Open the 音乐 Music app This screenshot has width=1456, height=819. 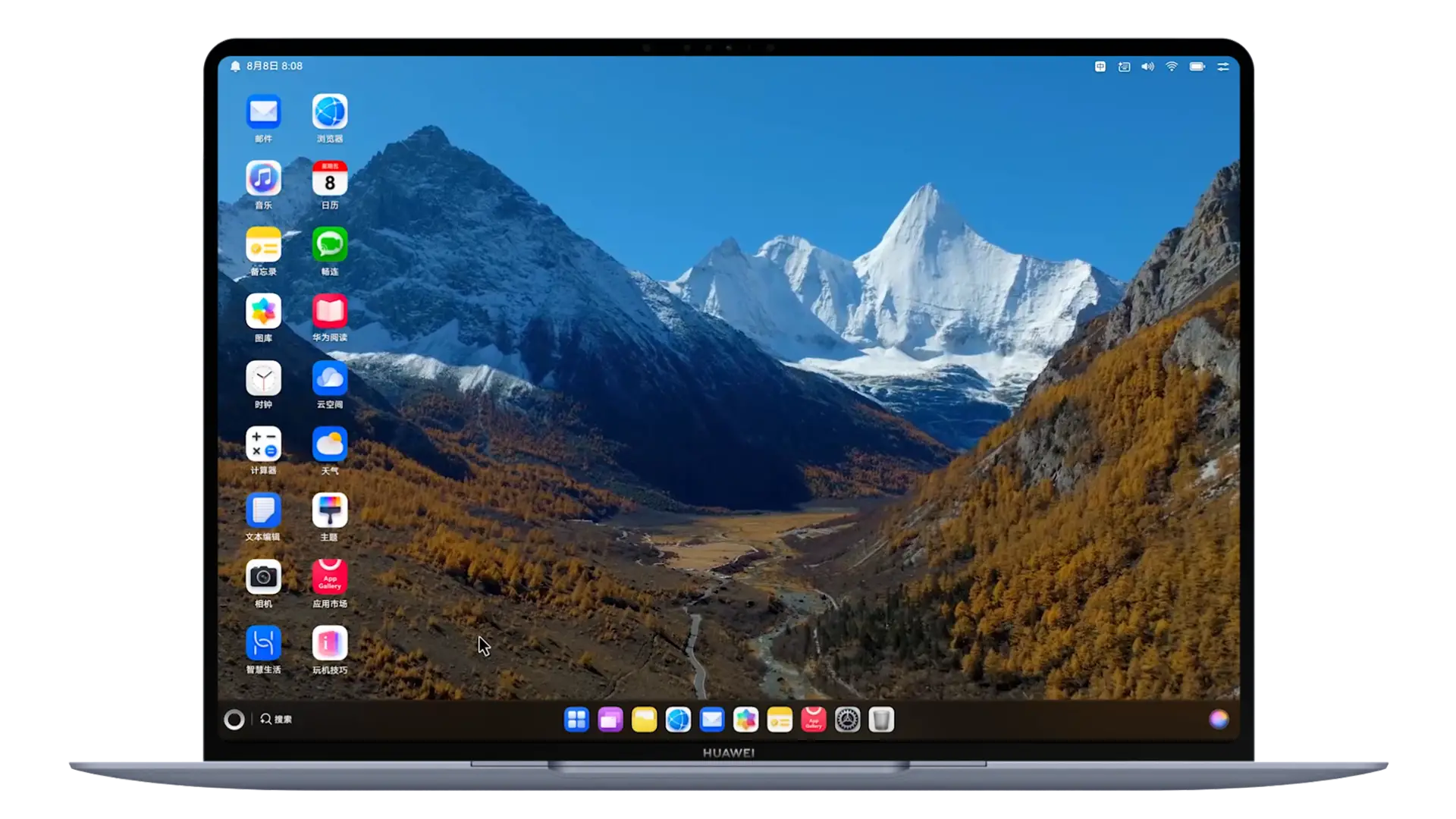coord(263,179)
